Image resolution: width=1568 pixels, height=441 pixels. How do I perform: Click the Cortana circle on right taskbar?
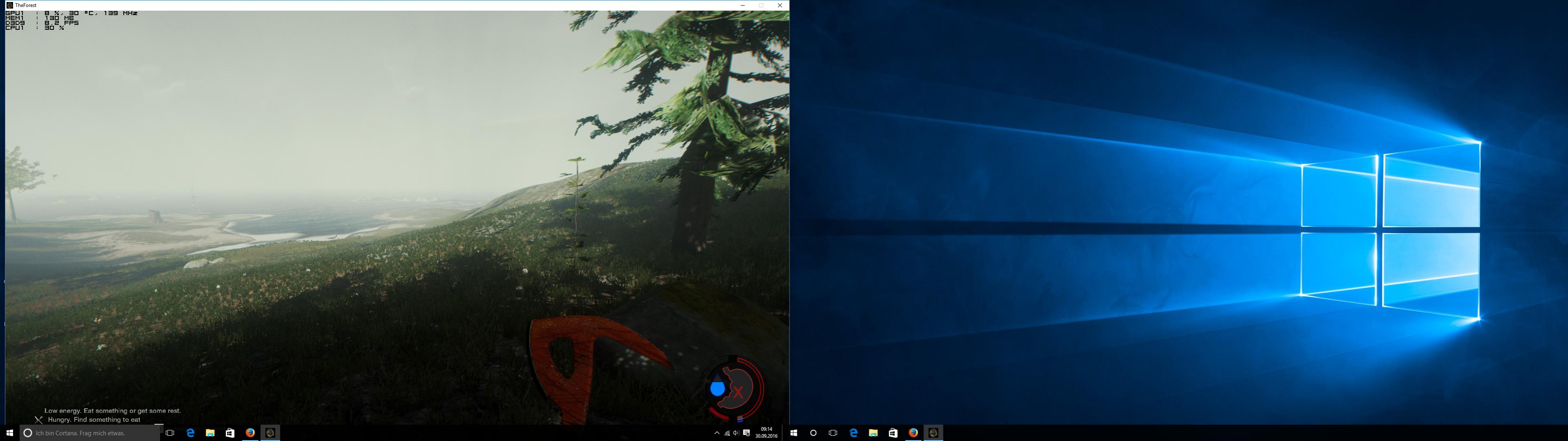[813, 433]
